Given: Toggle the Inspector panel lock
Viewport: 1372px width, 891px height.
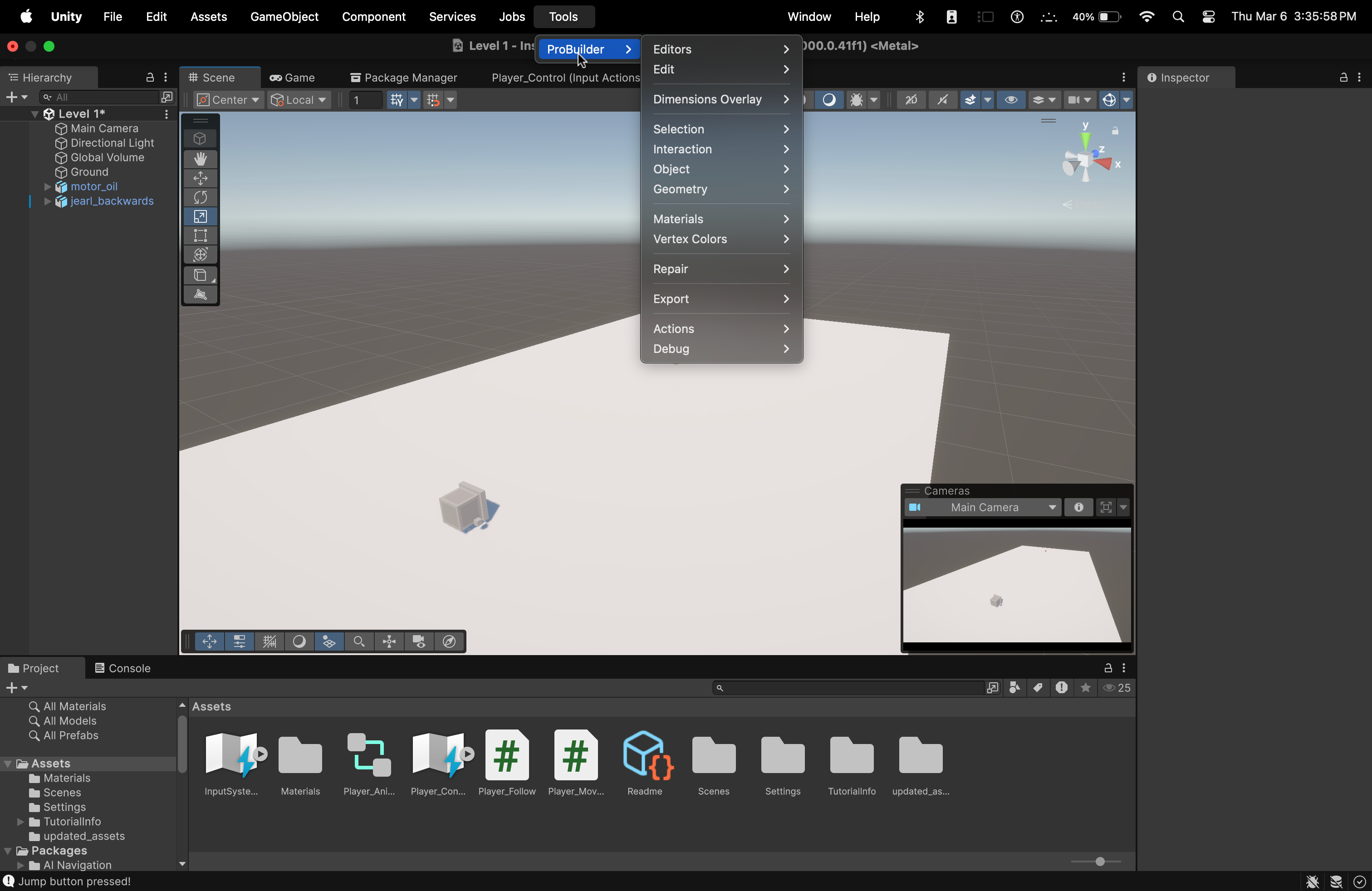Looking at the screenshot, I should [x=1343, y=77].
